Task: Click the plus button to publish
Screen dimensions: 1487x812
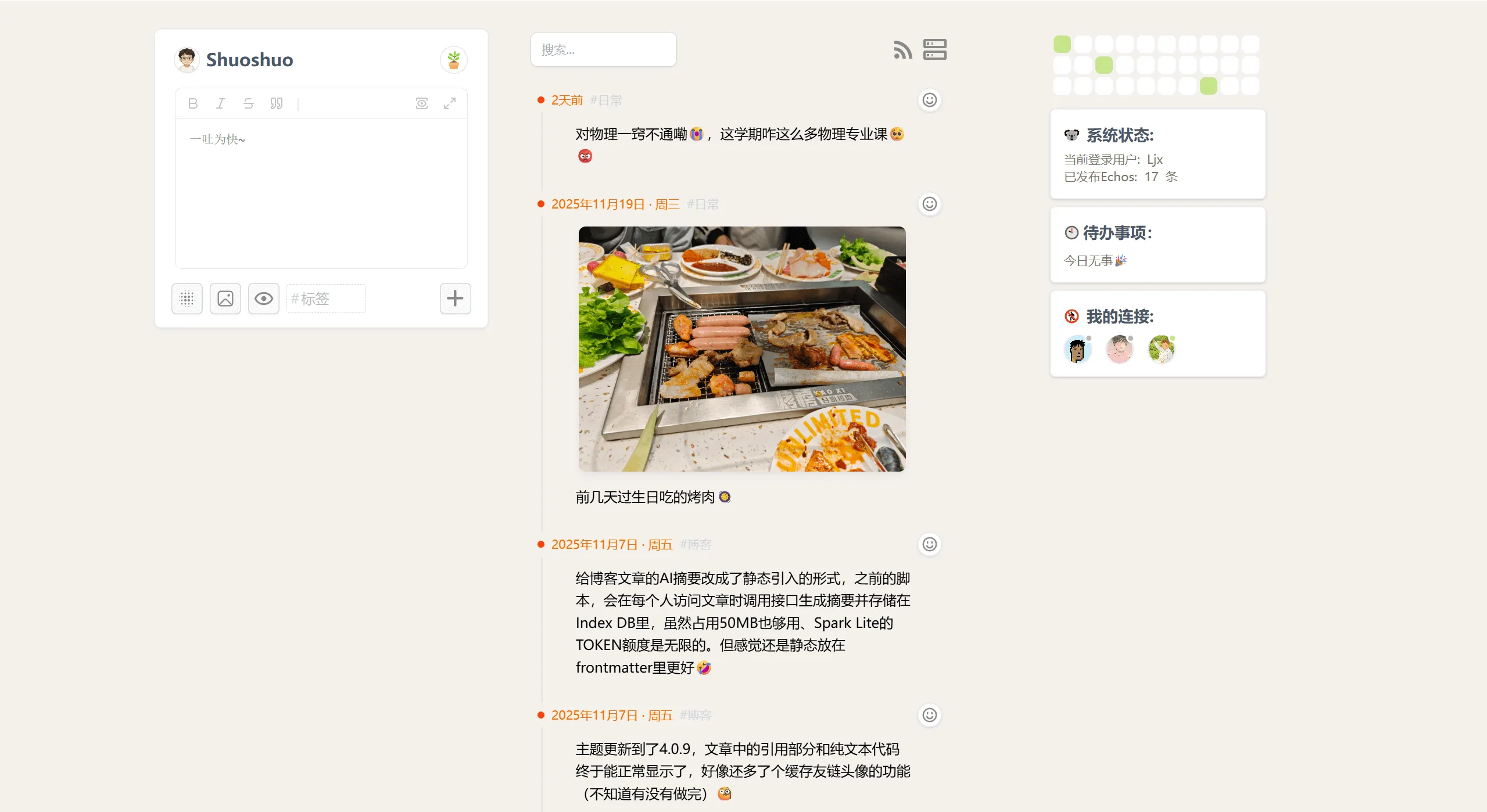Action: [455, 299]
